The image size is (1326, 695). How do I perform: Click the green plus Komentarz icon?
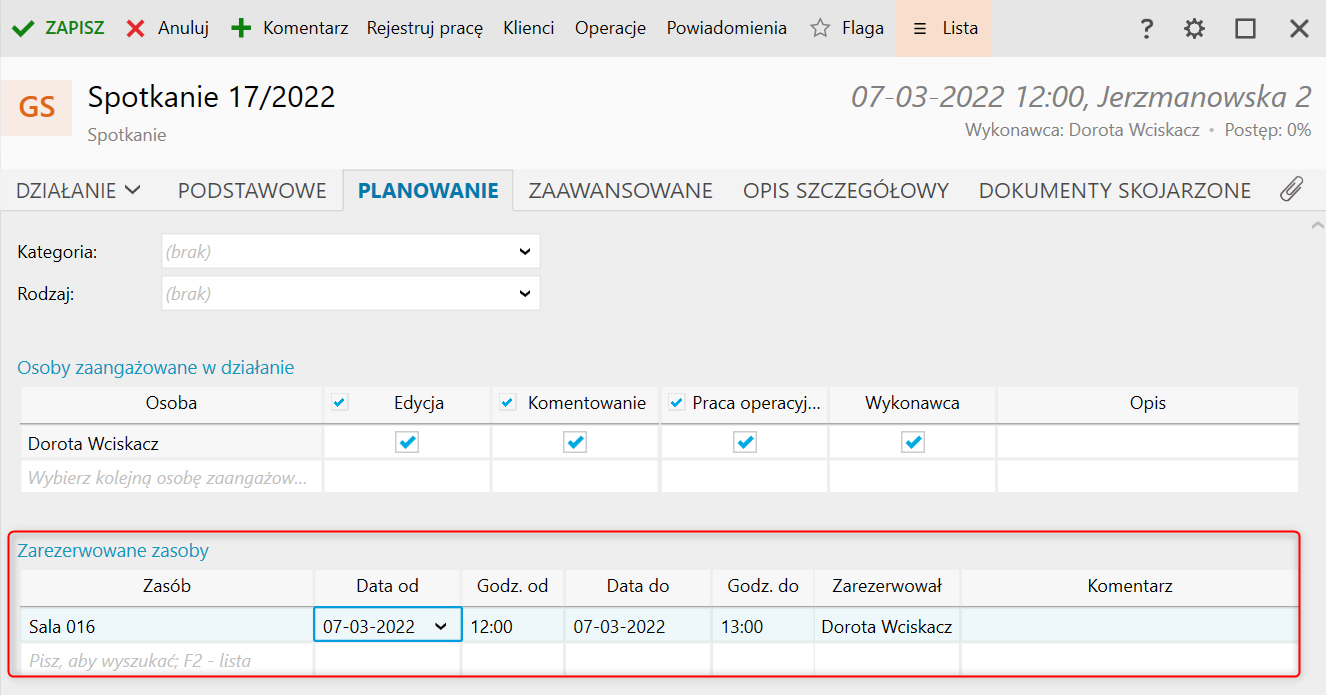241,28
